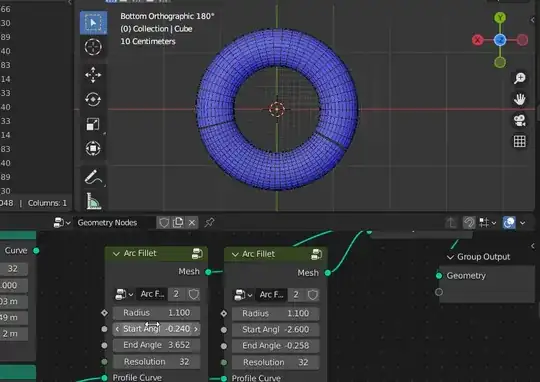Open node tree browse dropdown in header
The width and height of the screenshot is (540, 382).
pyautogui.click(x=62, y=223)
